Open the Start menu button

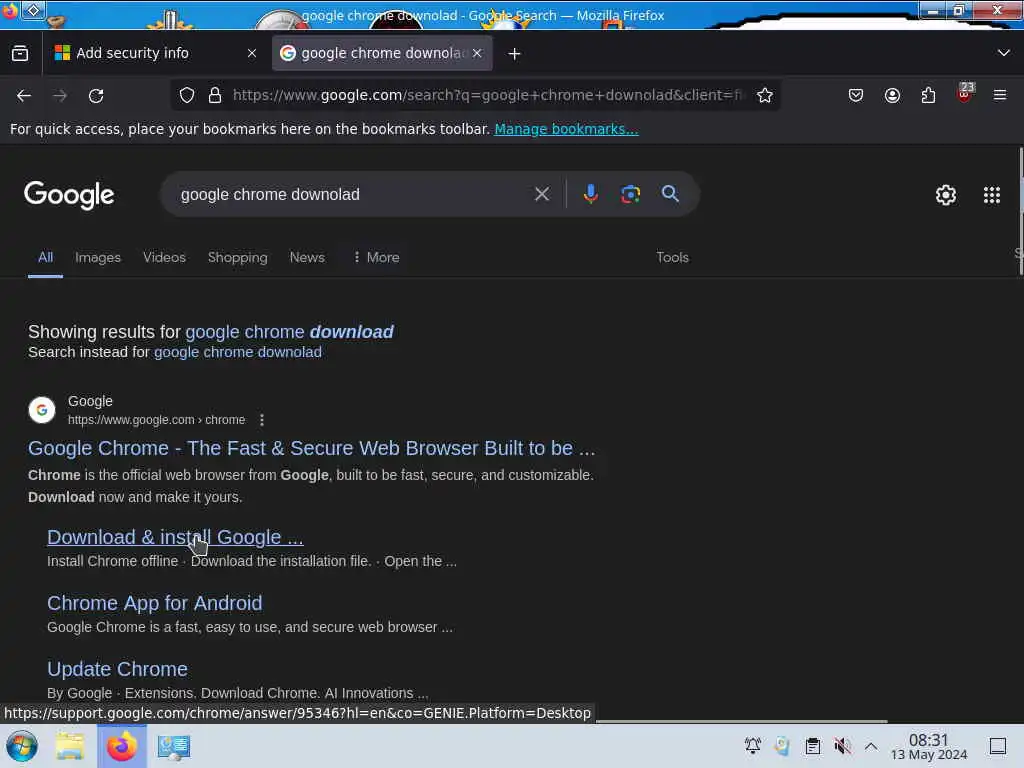[x=22, y=746]
